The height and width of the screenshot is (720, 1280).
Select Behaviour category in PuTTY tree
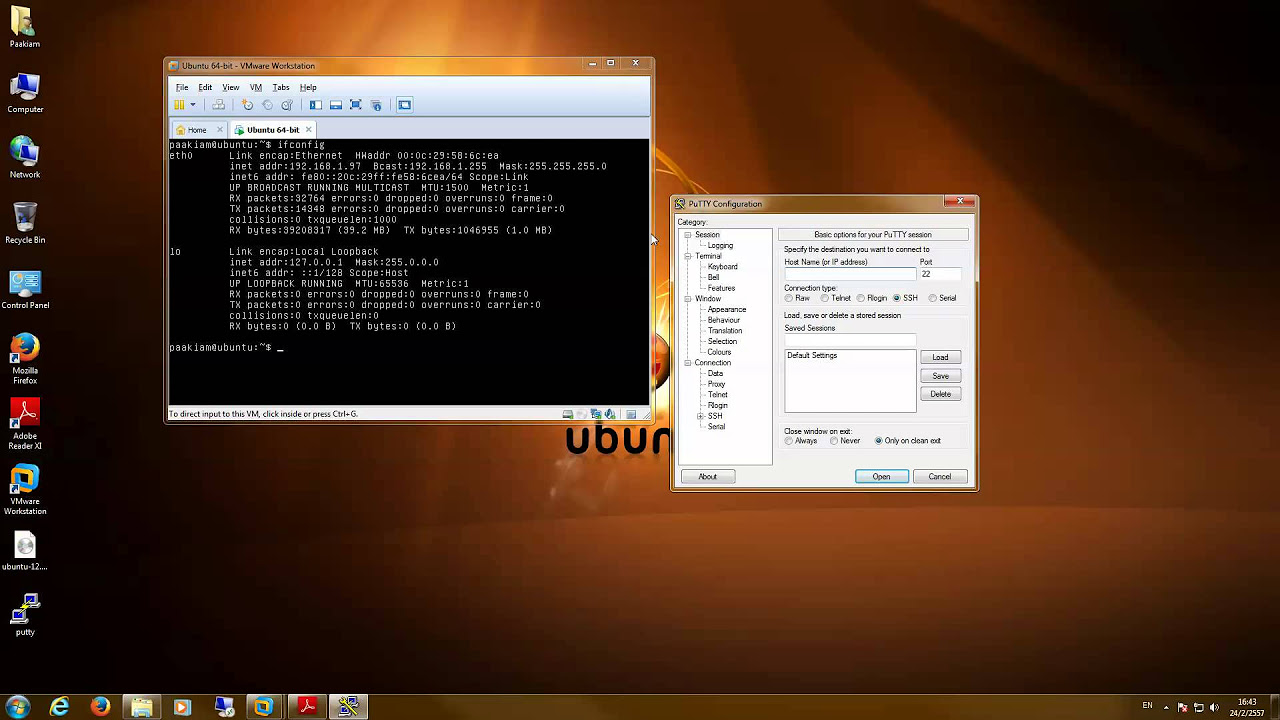pos(724,320)
